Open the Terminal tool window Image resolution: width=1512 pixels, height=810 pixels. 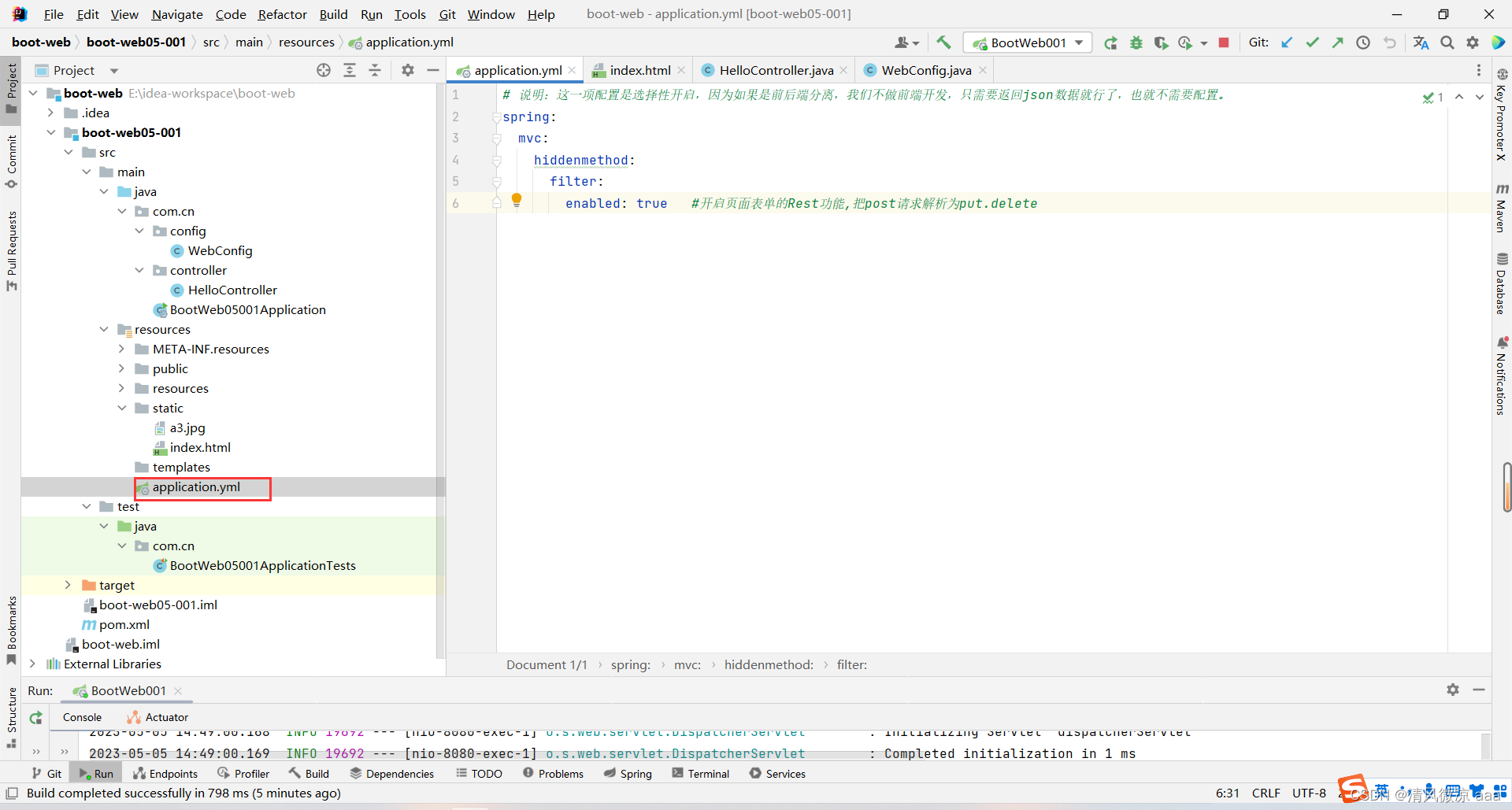[x=701, y=774]
